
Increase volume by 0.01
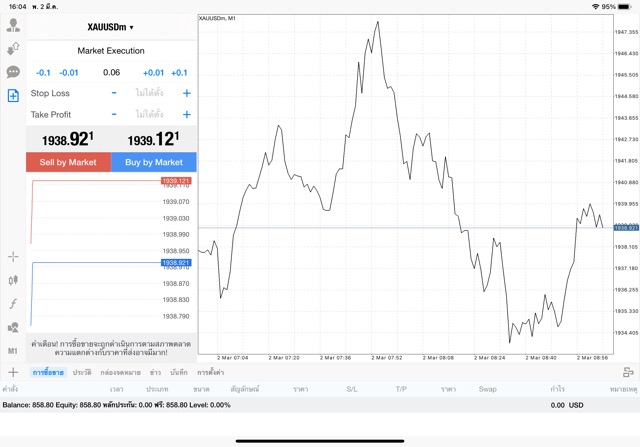153,72
